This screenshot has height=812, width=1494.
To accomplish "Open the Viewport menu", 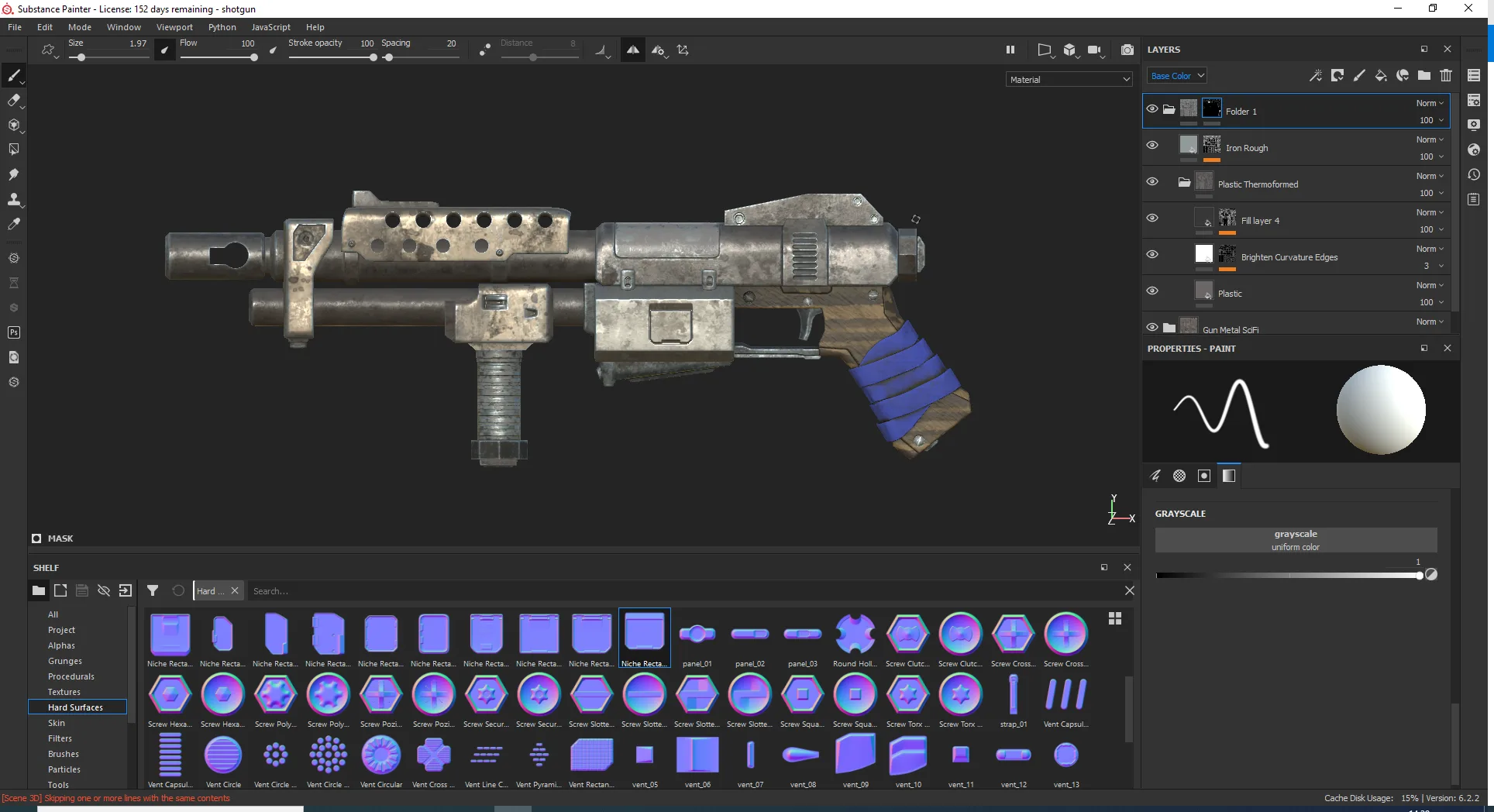I will point(174,27).
